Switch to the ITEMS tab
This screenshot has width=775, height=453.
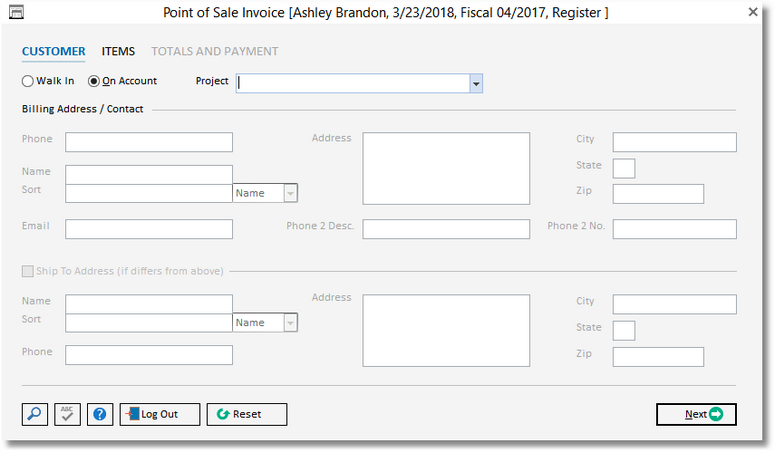[x=118, y=51]
